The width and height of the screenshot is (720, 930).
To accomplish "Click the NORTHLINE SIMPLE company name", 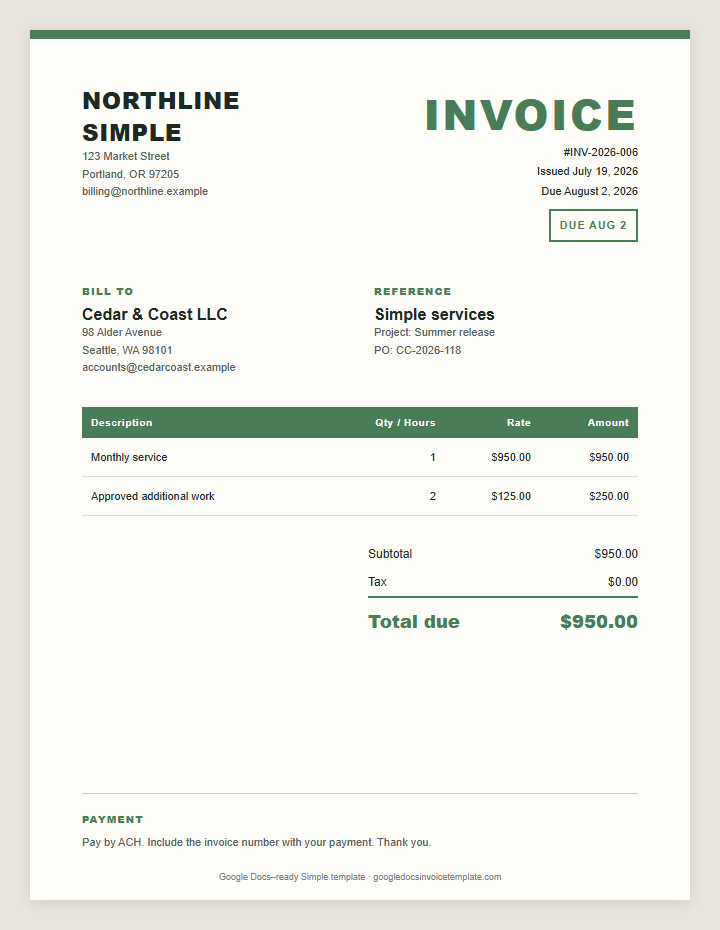I will click(161, 116).
